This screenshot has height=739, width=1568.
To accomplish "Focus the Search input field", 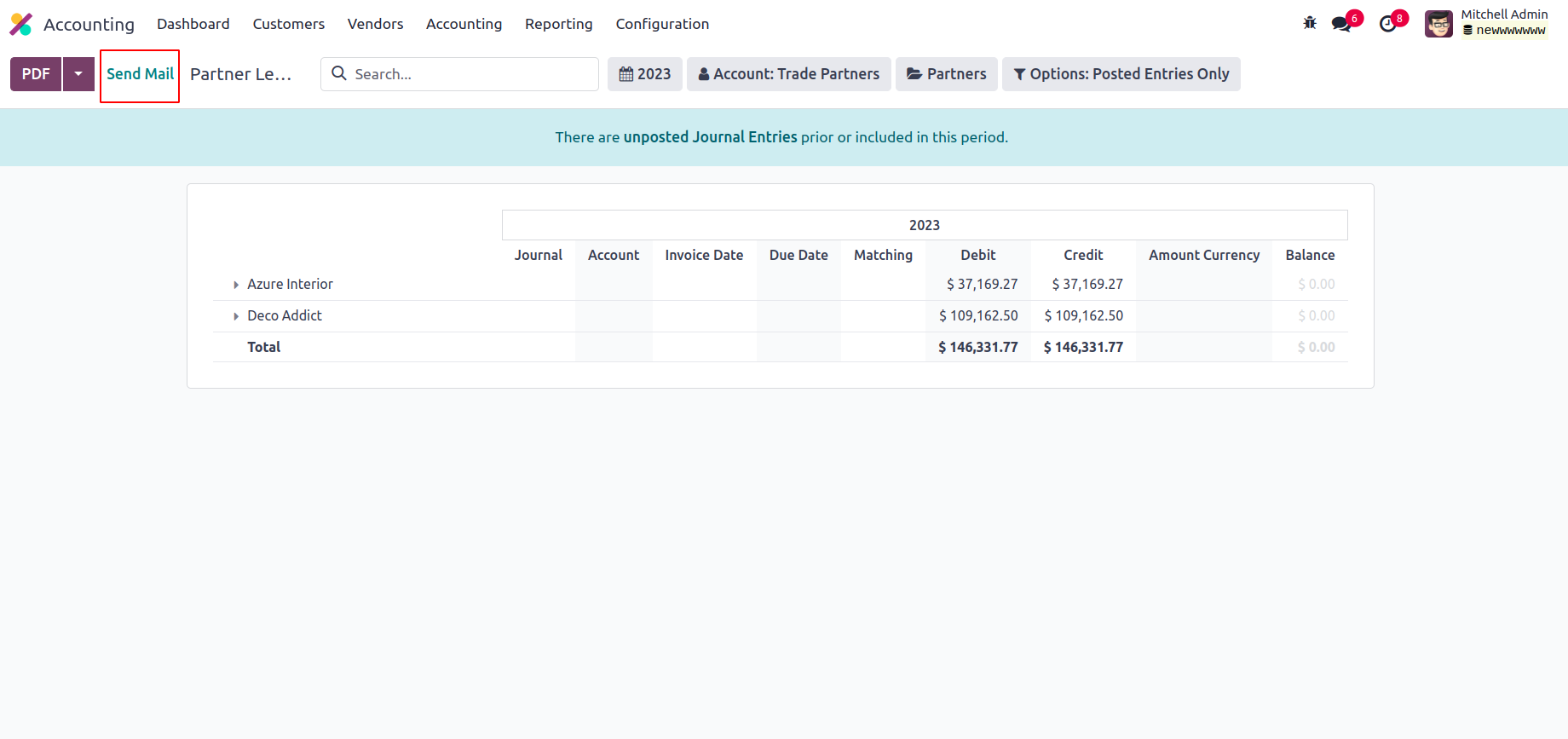I will coord(473,74).
